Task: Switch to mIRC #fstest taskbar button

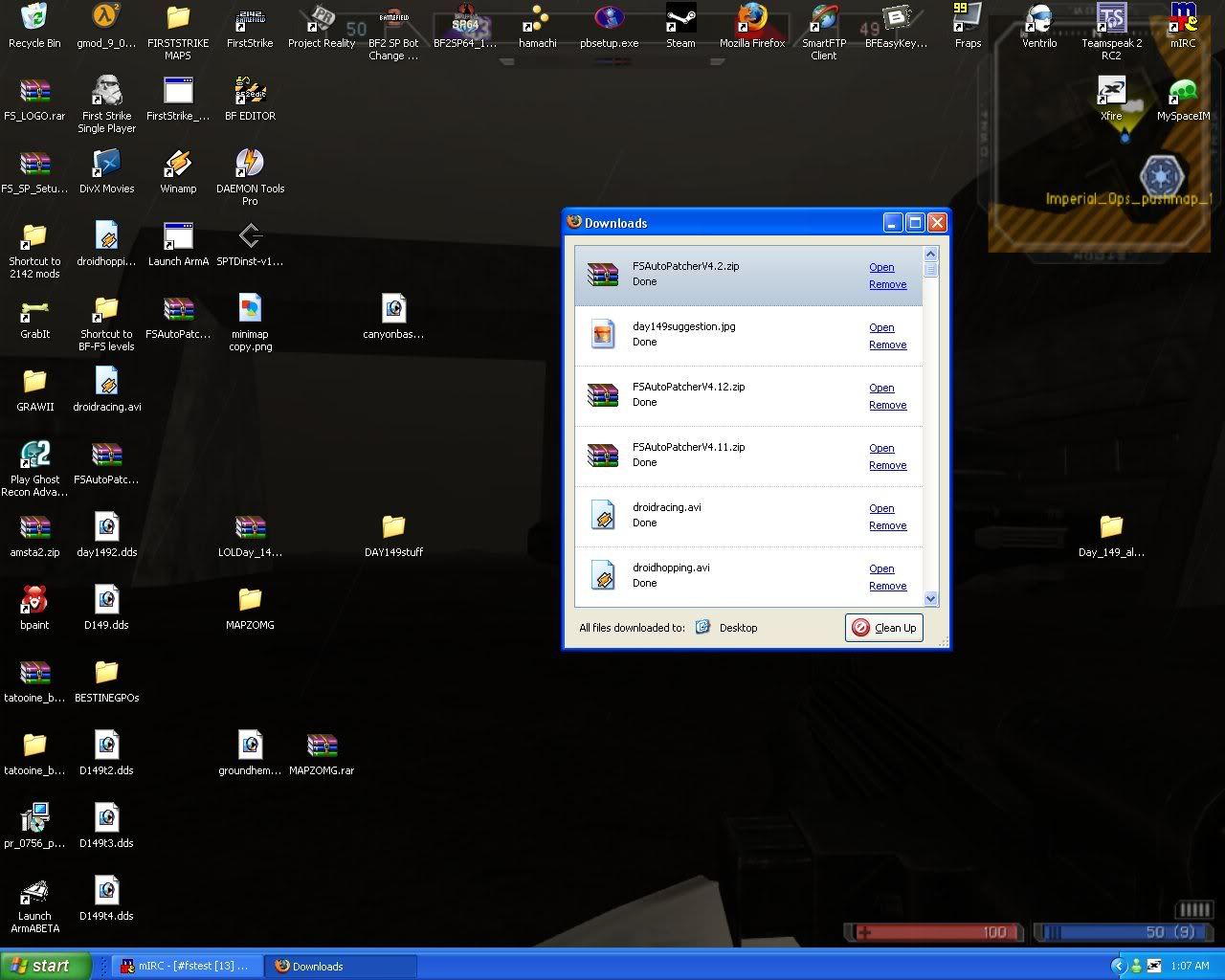Action: 186,967
